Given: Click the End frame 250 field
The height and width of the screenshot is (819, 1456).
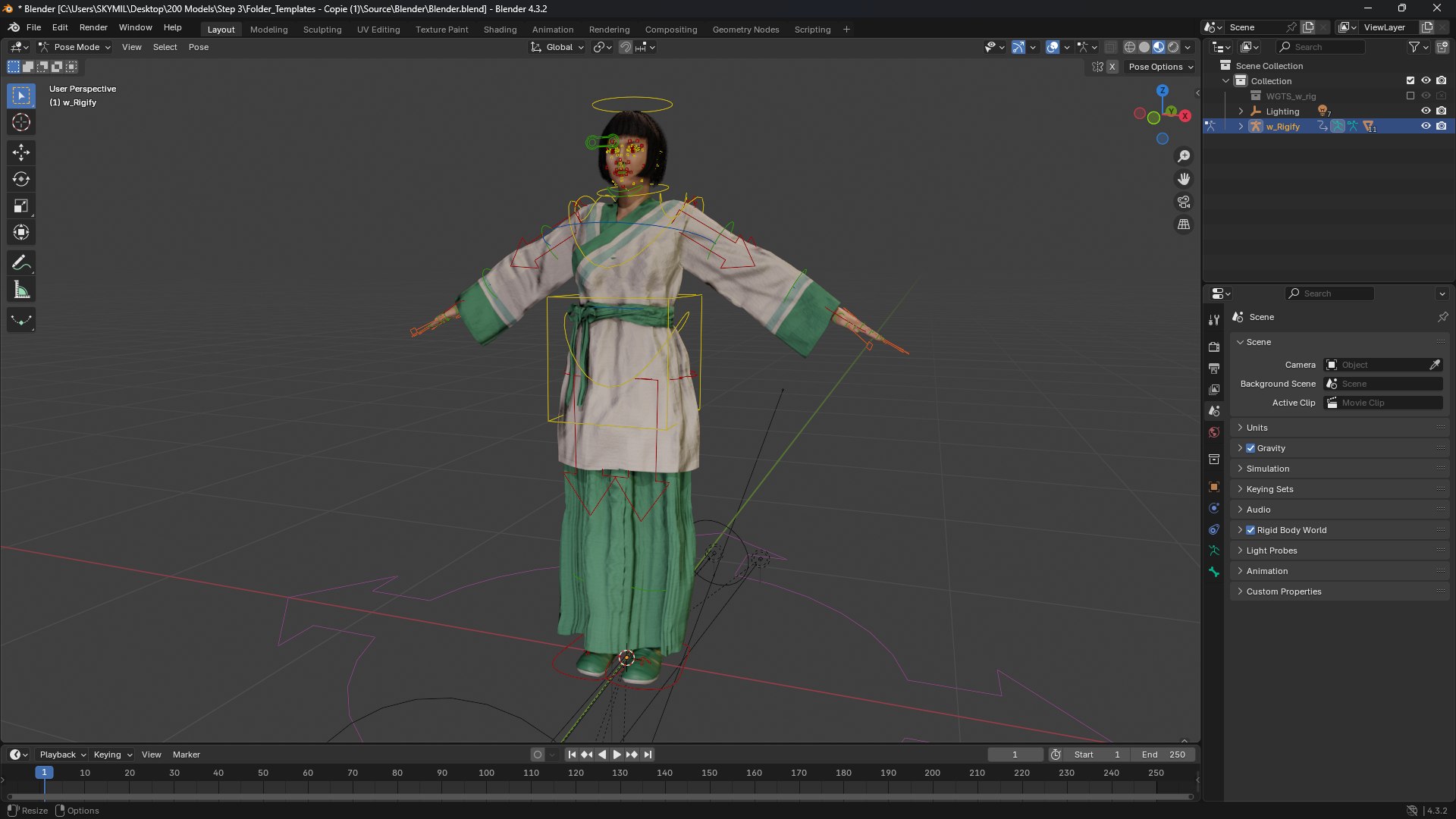Looking at the screenshot, I should click(1163, 755).
